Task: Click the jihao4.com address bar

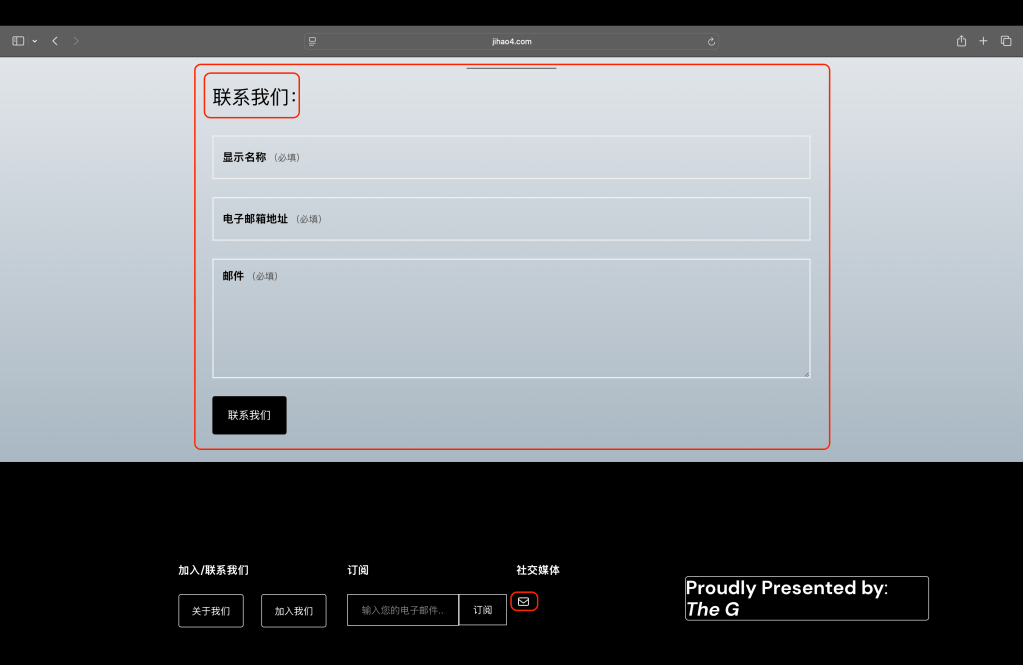Action: (511, 41)
